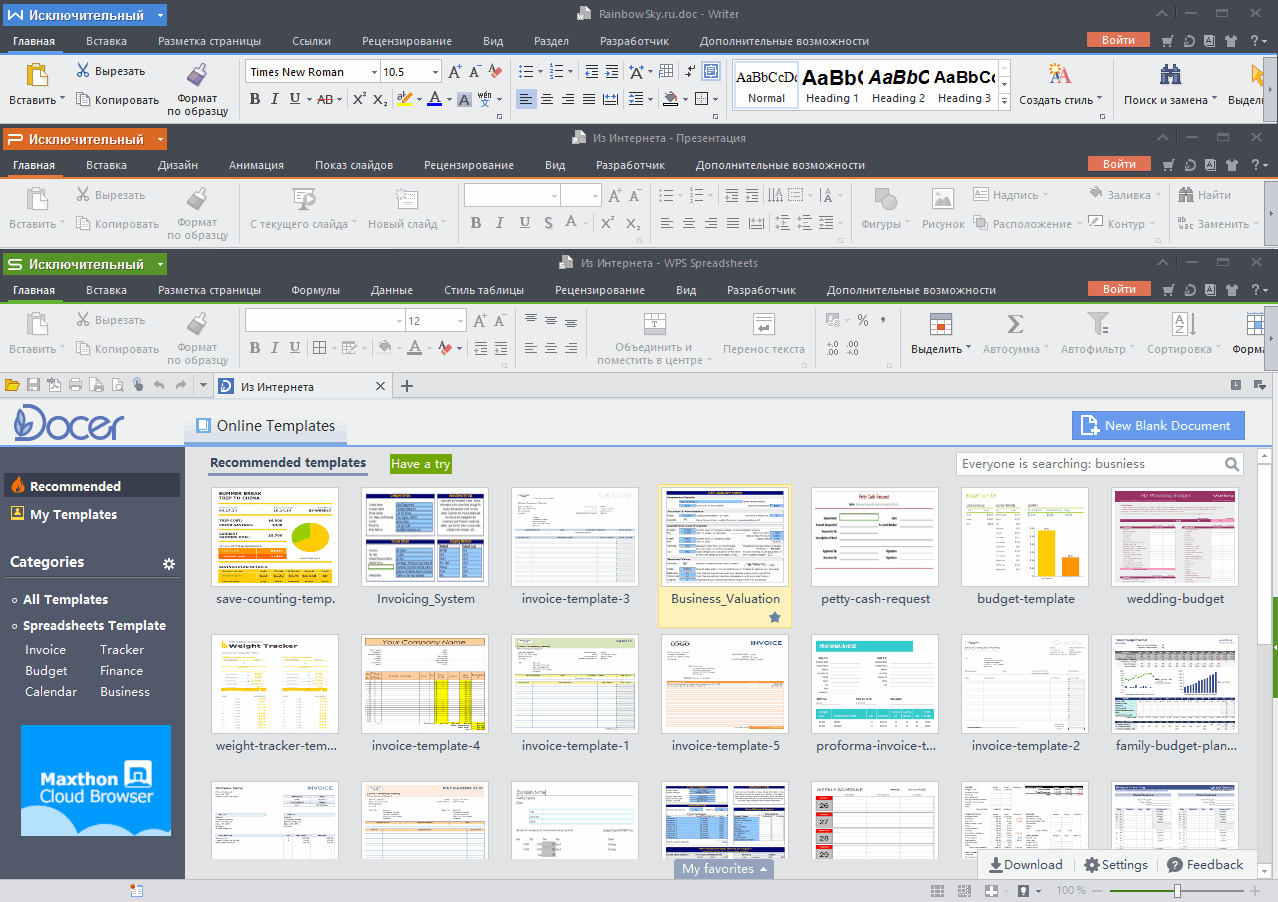This screenshot has width=1278, height=902.
Task: Open Показ слайдов tab in Presentation
Action: tap(354, 165)
